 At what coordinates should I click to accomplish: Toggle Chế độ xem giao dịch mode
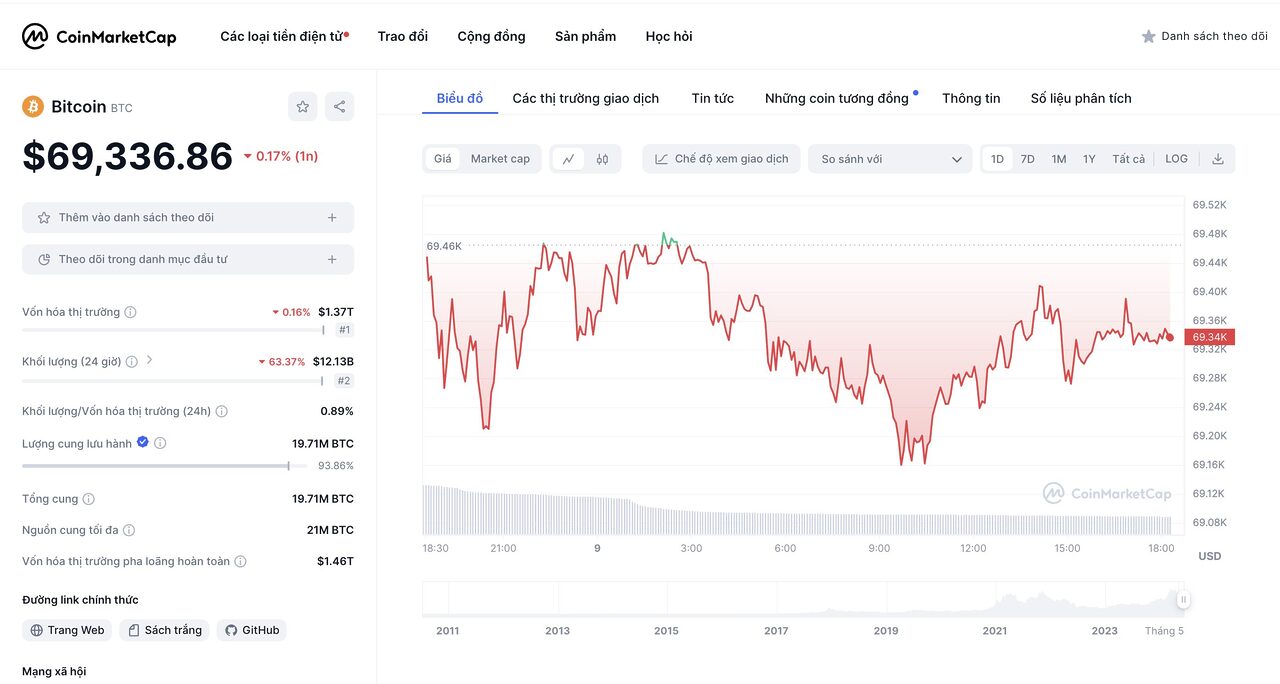pyautogui.click(x=721, y=159)
